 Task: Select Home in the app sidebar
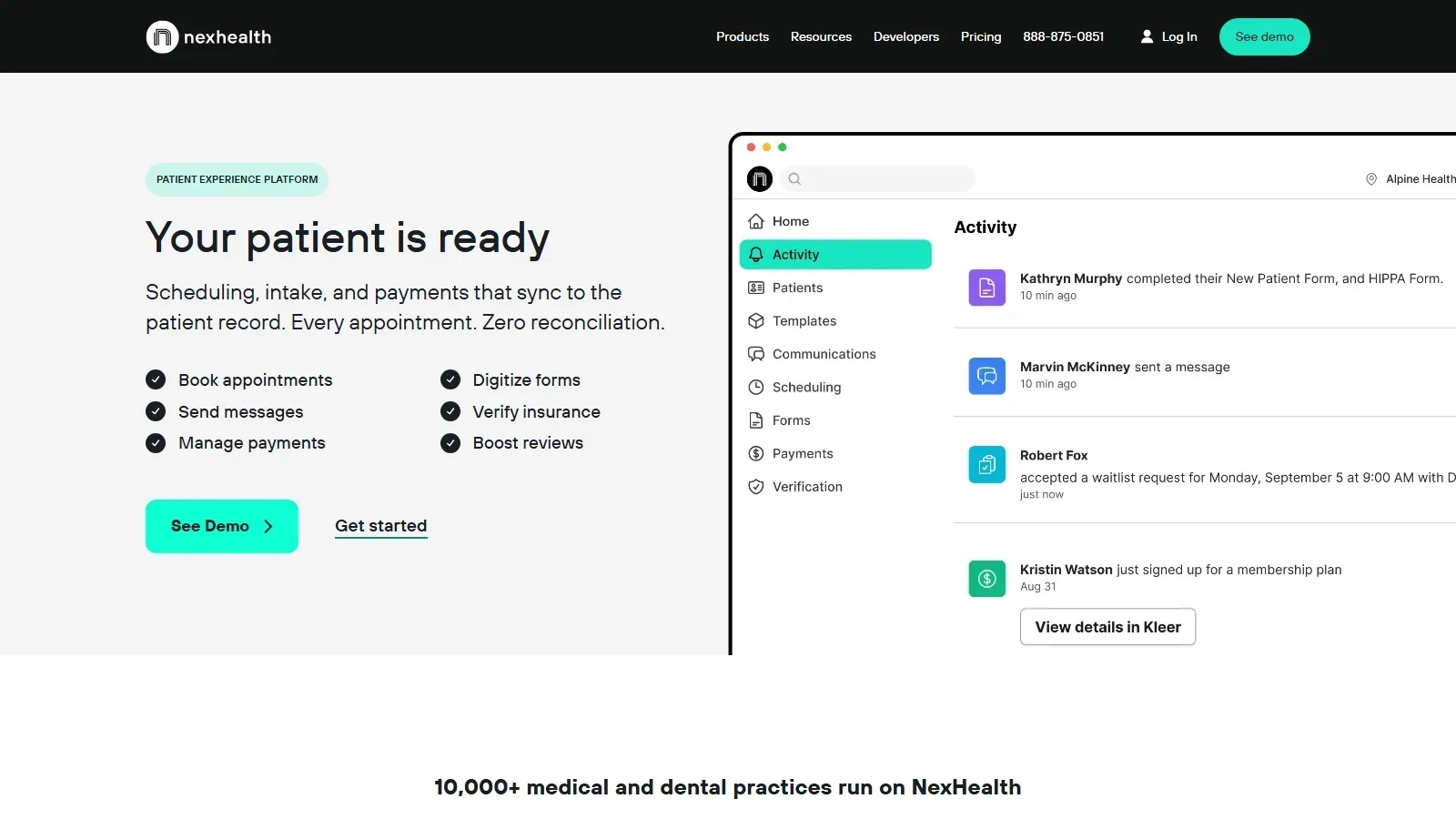[x=835, y=221]
